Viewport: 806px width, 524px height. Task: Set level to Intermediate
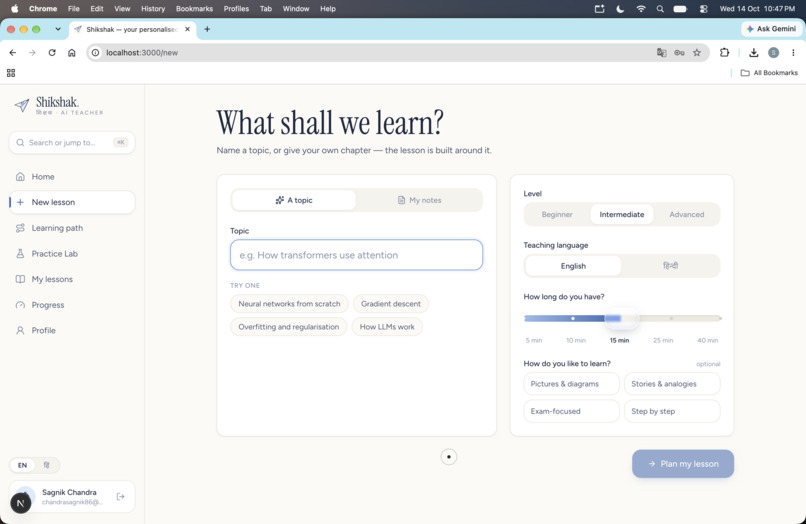(621, 214)
